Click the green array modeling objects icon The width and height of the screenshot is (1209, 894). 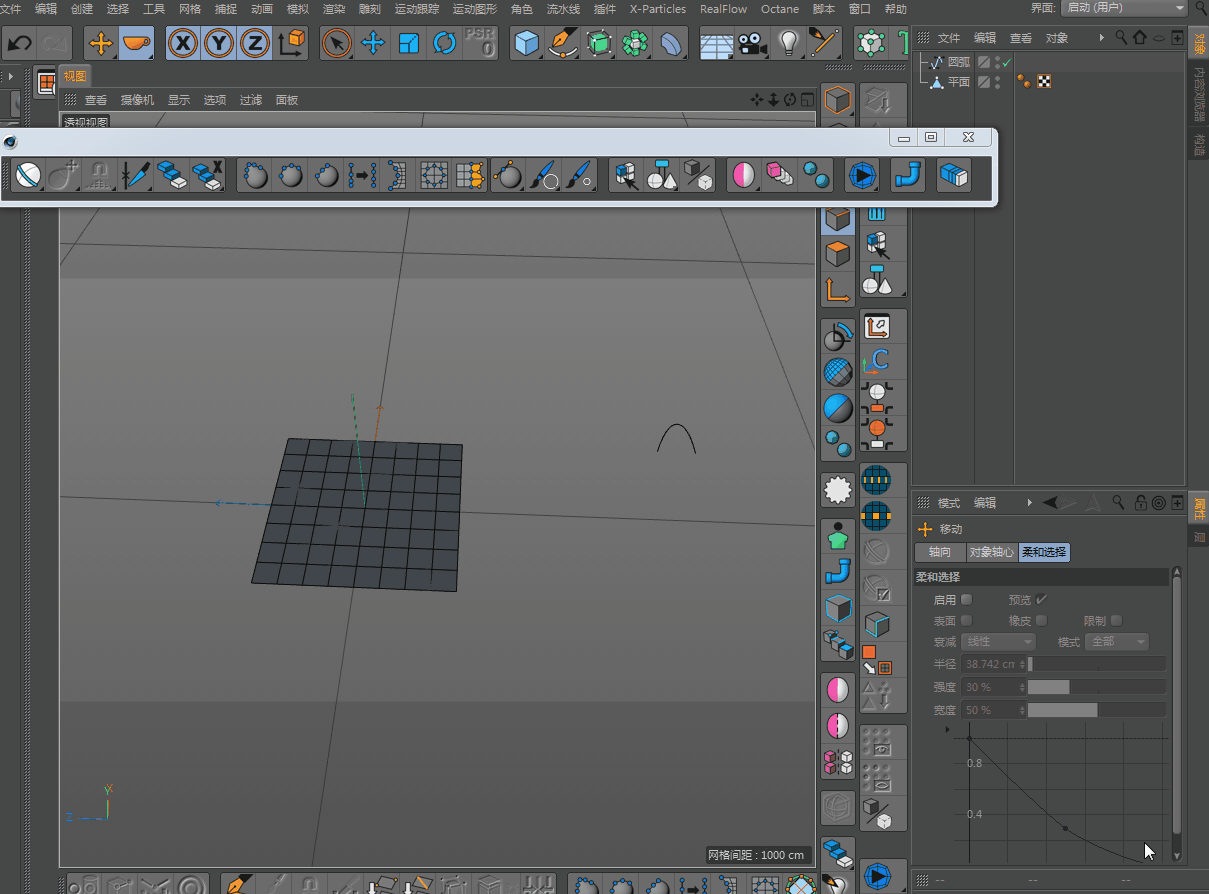pyautogui.click(x=635, y=43)
